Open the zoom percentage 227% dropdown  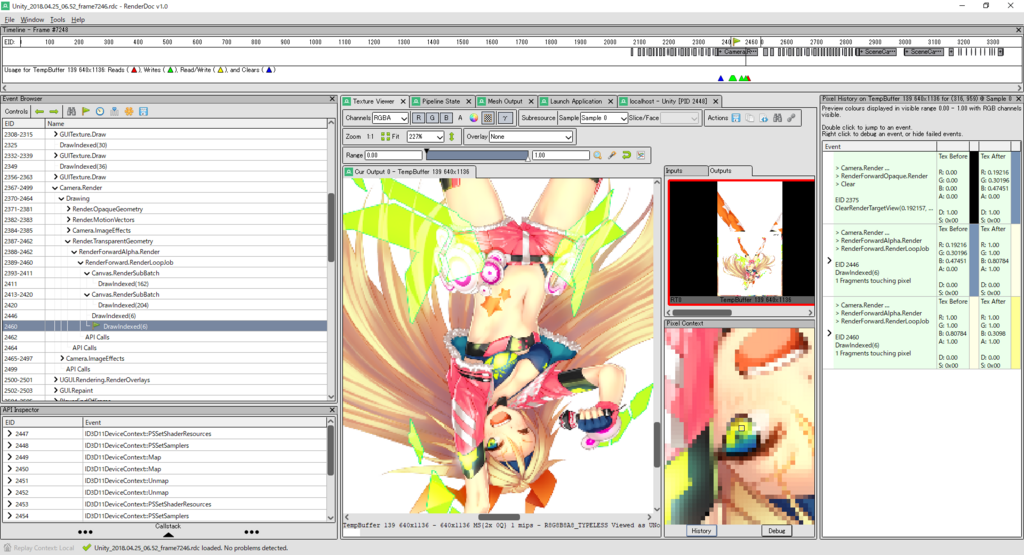click(x=425, y=137)
